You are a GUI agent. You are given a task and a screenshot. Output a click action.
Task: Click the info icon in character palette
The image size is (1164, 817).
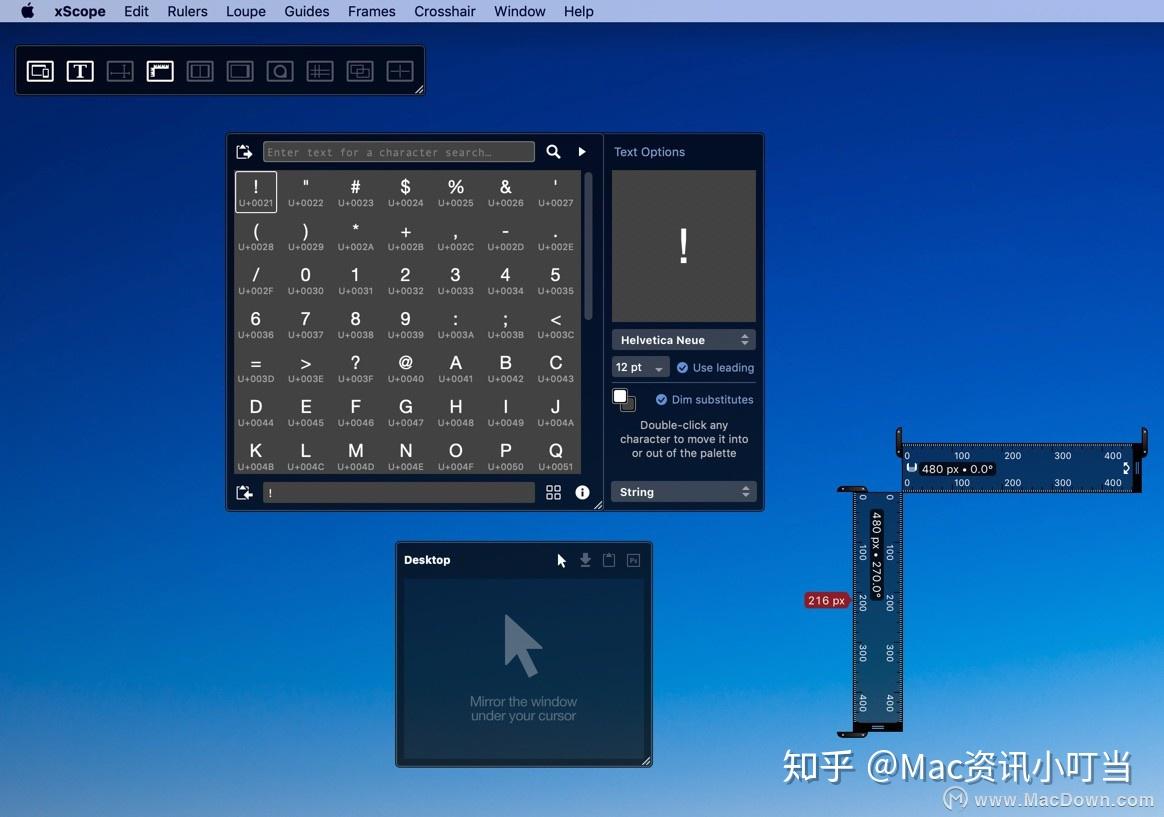tap(583, 492)
